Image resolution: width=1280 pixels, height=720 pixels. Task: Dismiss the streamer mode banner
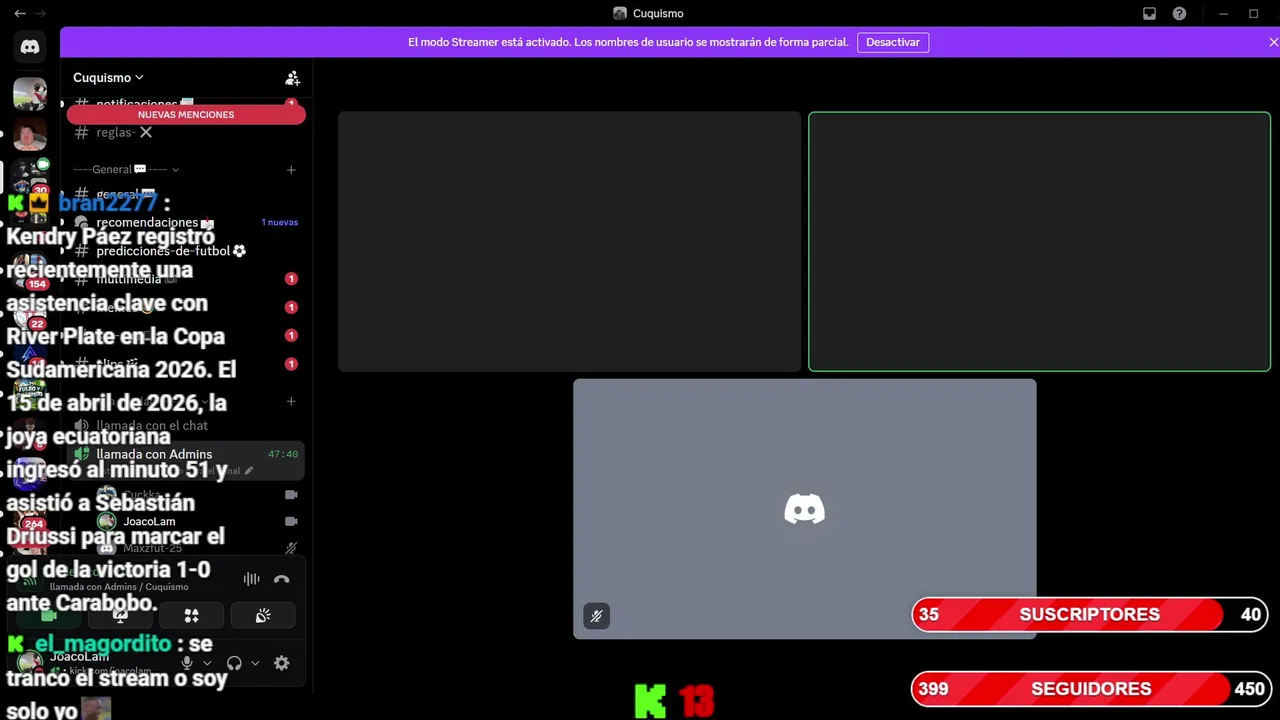[x=1273, y=42]
